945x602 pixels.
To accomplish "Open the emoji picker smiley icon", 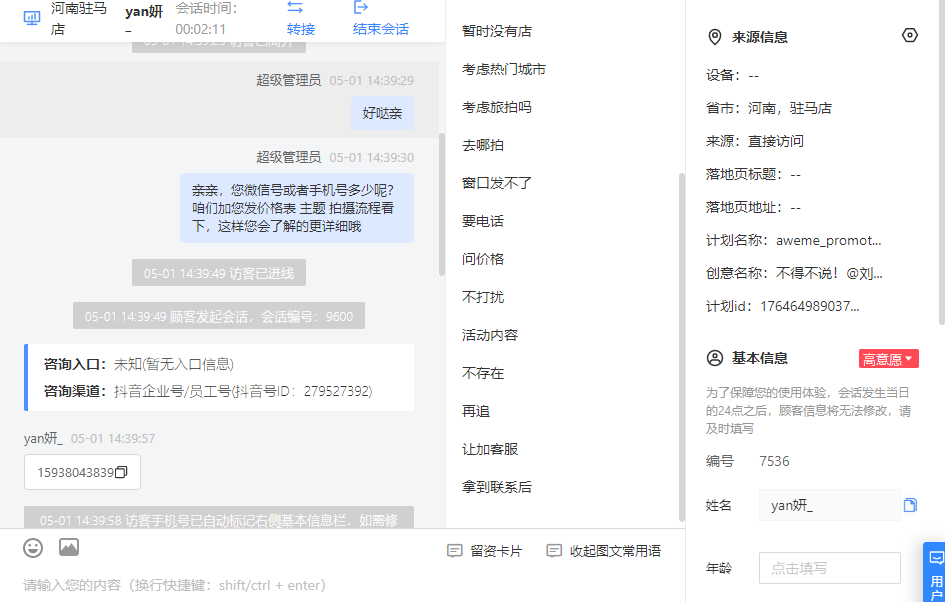I will (x=33, y=548).
